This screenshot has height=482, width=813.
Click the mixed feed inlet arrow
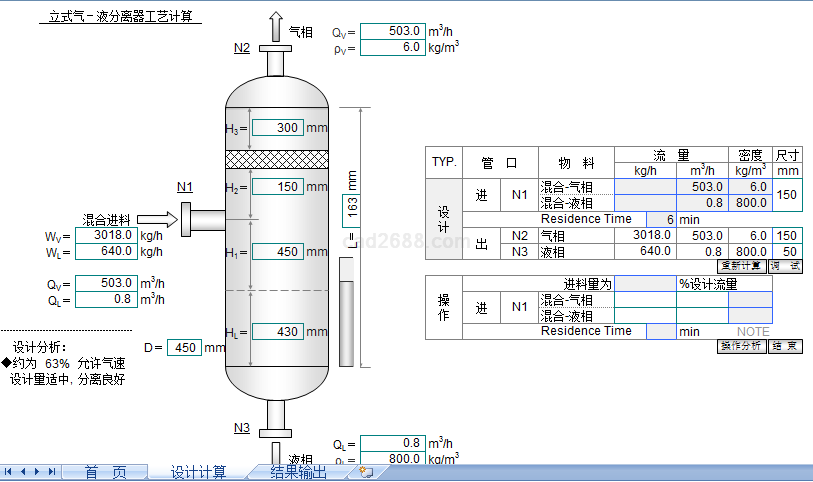pyautogui.click(x=154, y=219)
